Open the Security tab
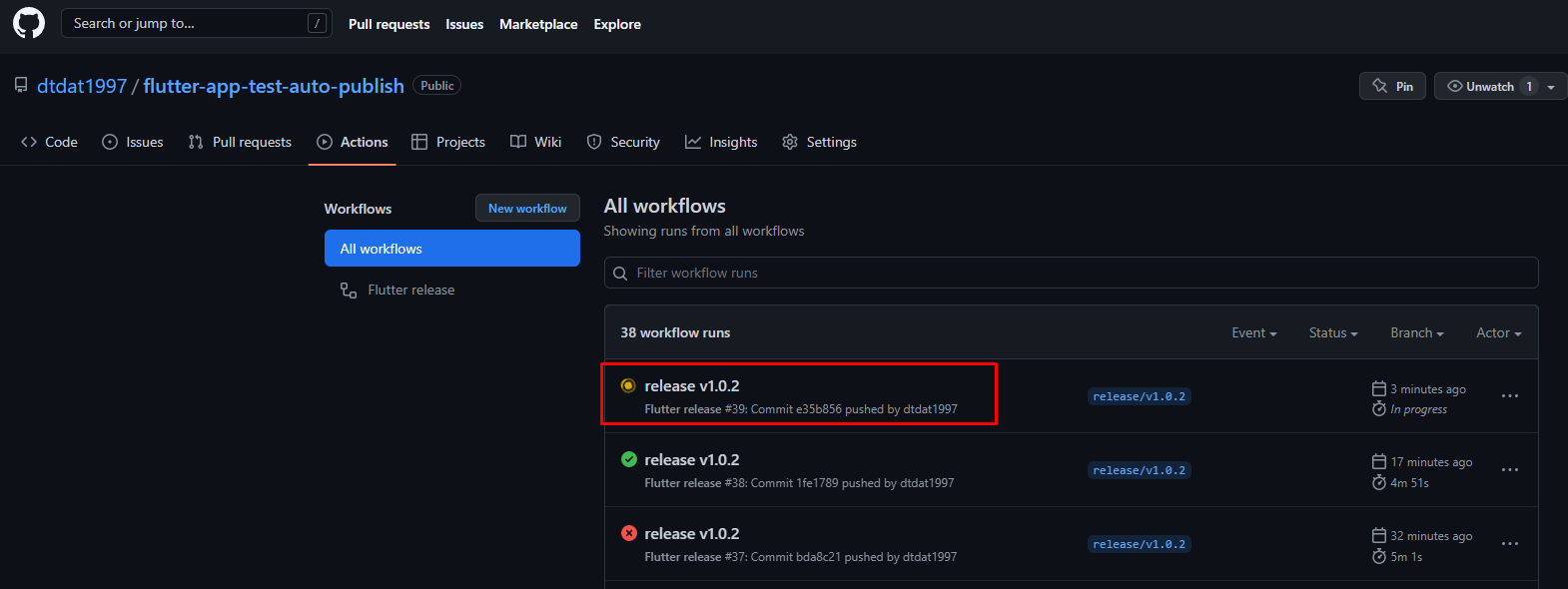Viewport: 1568px width, 589px height. click(623, 142)
